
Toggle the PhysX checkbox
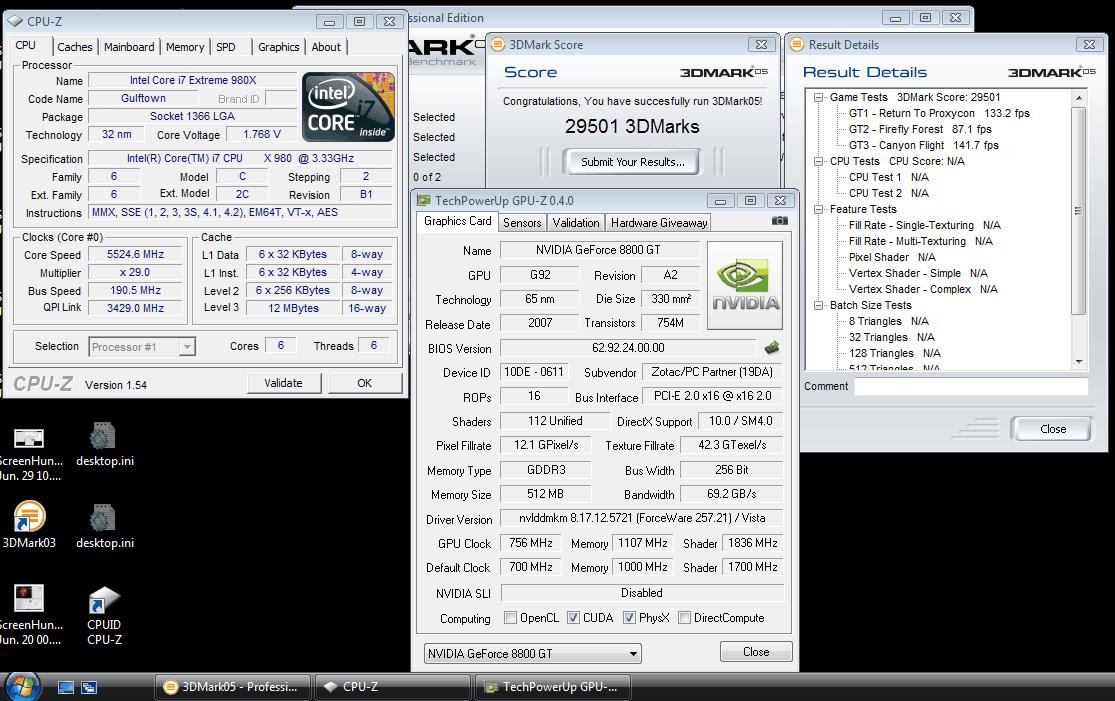click(629, 617)
